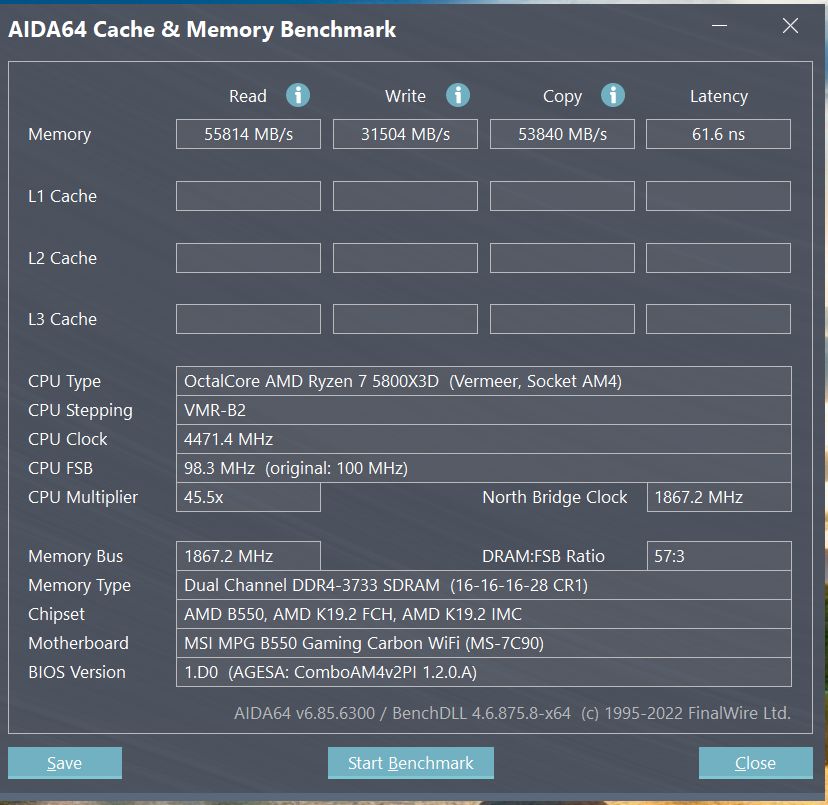The image size is (828, 805).
Task: Click the L3 Cache Read field
Action: click(248, 319)
